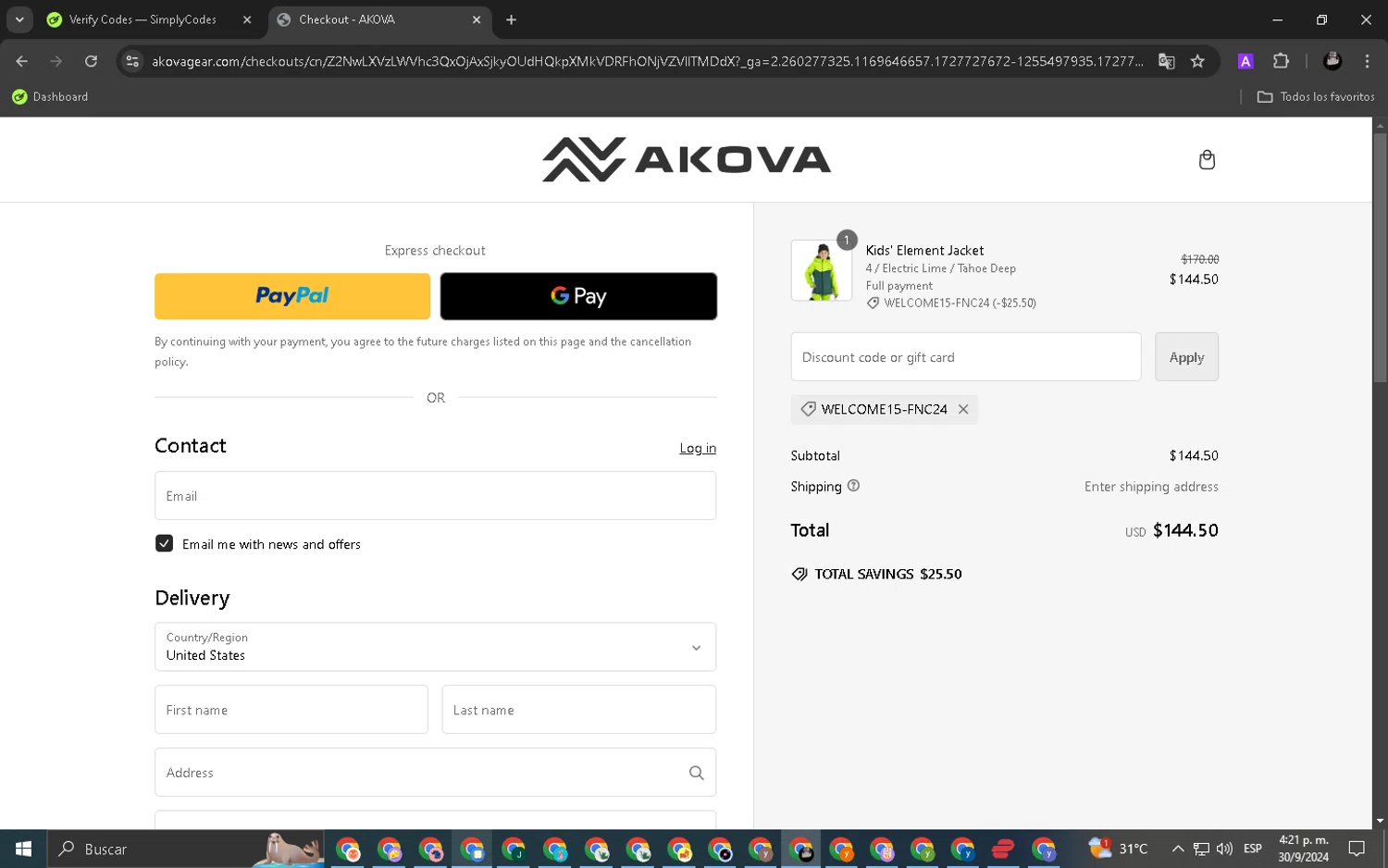Remove the WELCOME15-FNC24 discount code
This screenshot has width=1388, height=868.
tap(963, 409)
